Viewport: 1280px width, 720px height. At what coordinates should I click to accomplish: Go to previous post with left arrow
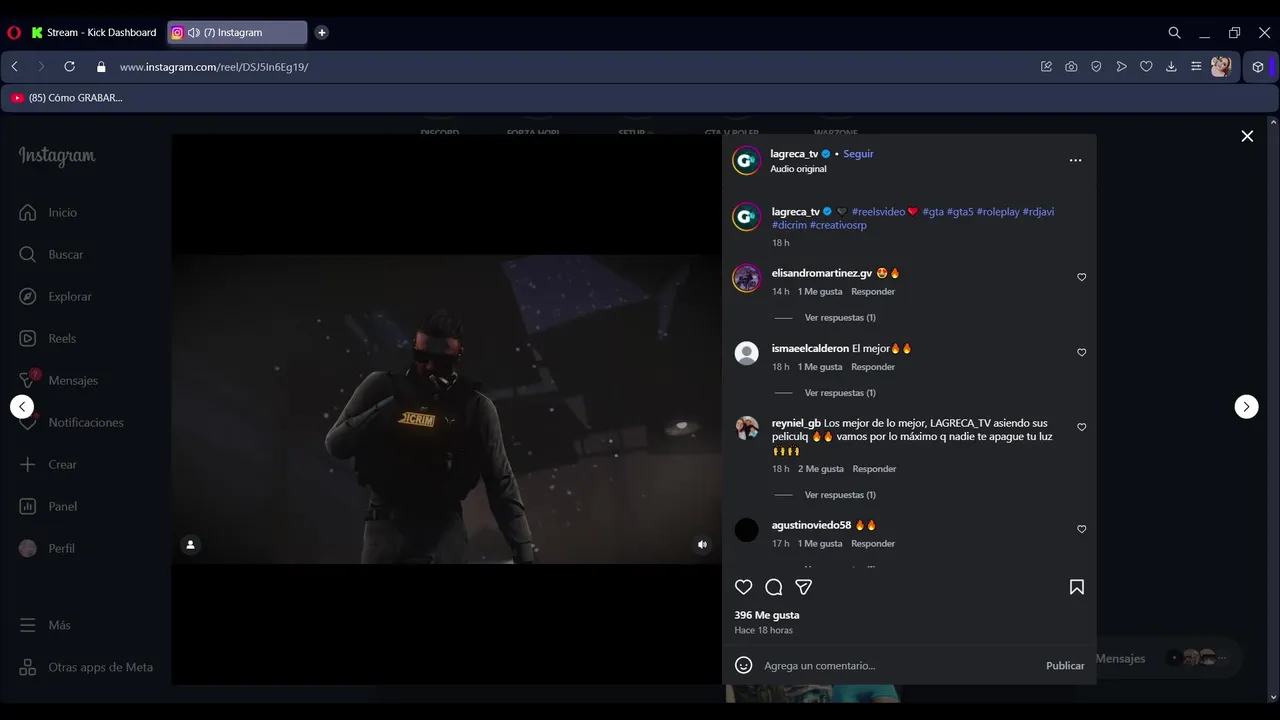[x=22, y=406]
